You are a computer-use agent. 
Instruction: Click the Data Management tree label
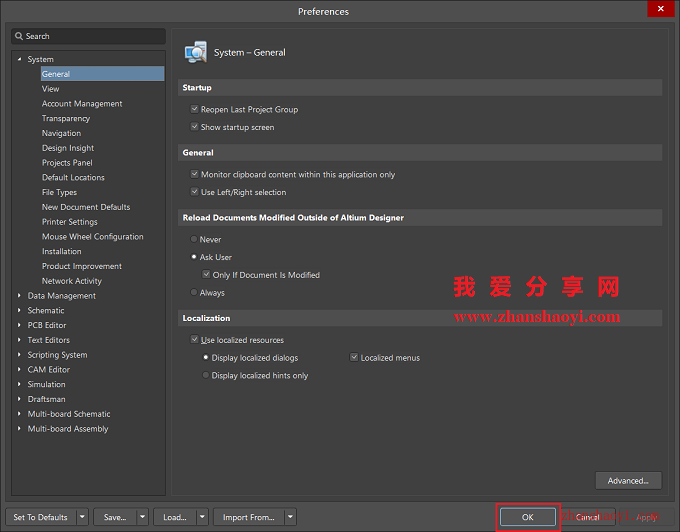[62, 295]
